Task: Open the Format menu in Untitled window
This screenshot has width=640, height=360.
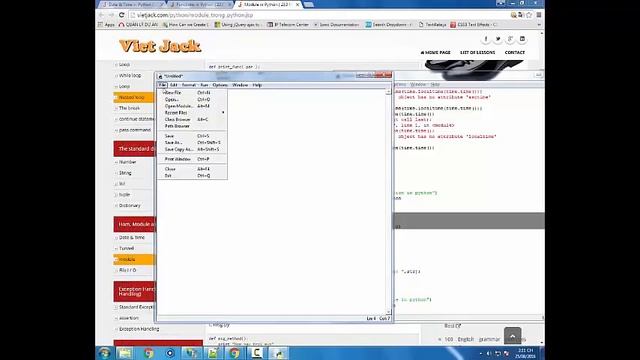Action: pos(189,85)
